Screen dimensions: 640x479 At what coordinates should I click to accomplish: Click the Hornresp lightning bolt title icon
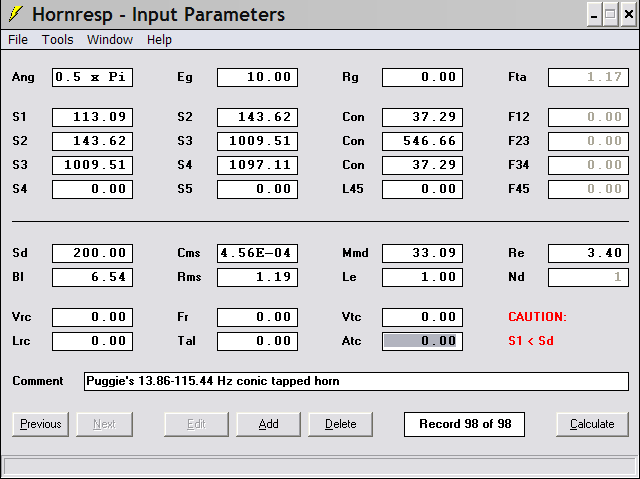pyautogui.click(x=16, y=14)
